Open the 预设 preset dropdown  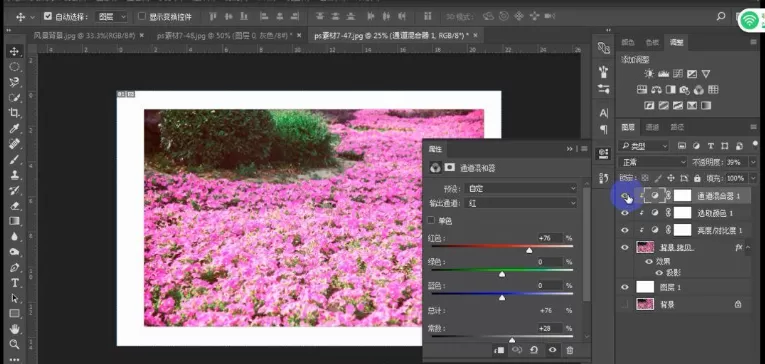click(x=522, y=188)
